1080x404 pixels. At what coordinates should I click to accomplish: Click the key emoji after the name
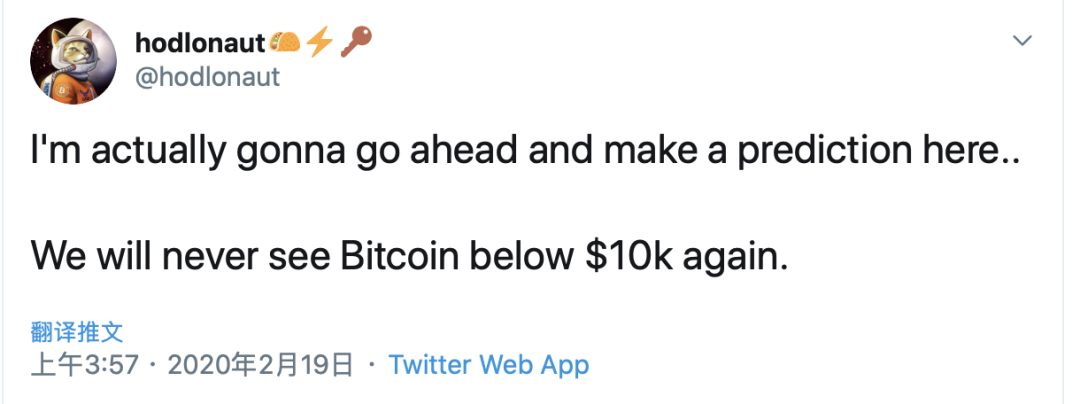(x=353, y=42)
